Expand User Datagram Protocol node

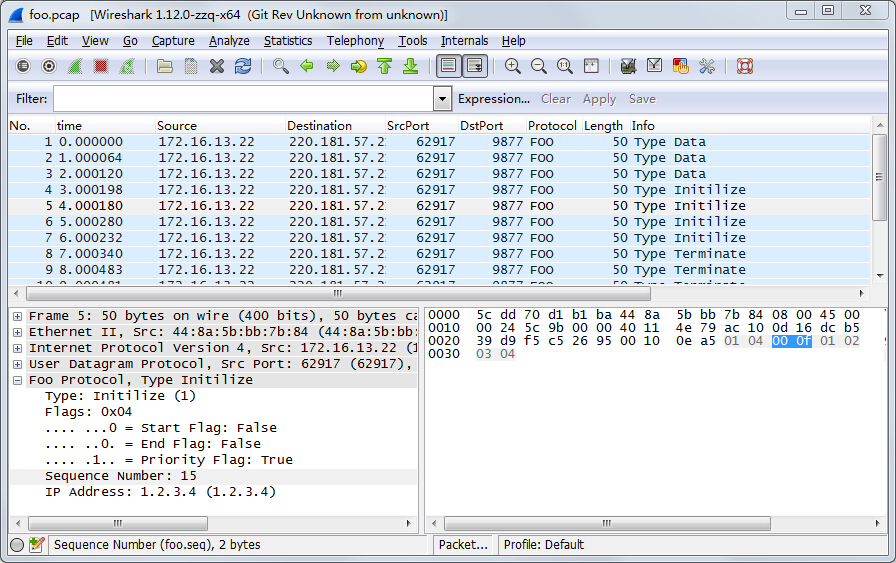pyautogui.click(x=18, y=365)
